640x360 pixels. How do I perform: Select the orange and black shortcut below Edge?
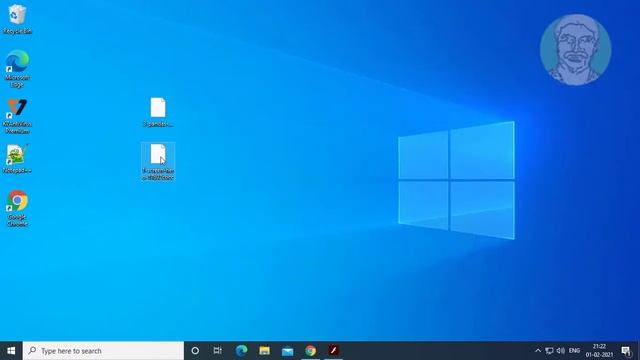click(x=17, y=116)
